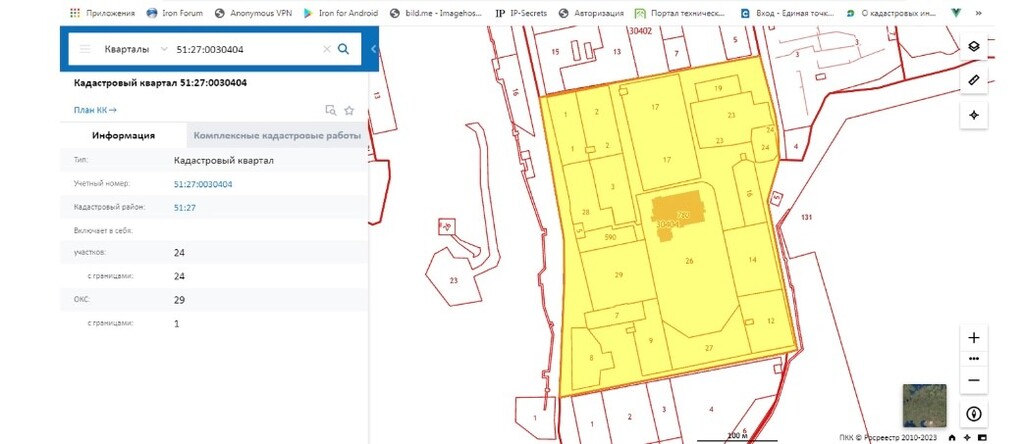Click the ОКС value 29
The image size is (1024, 444).
180,300
